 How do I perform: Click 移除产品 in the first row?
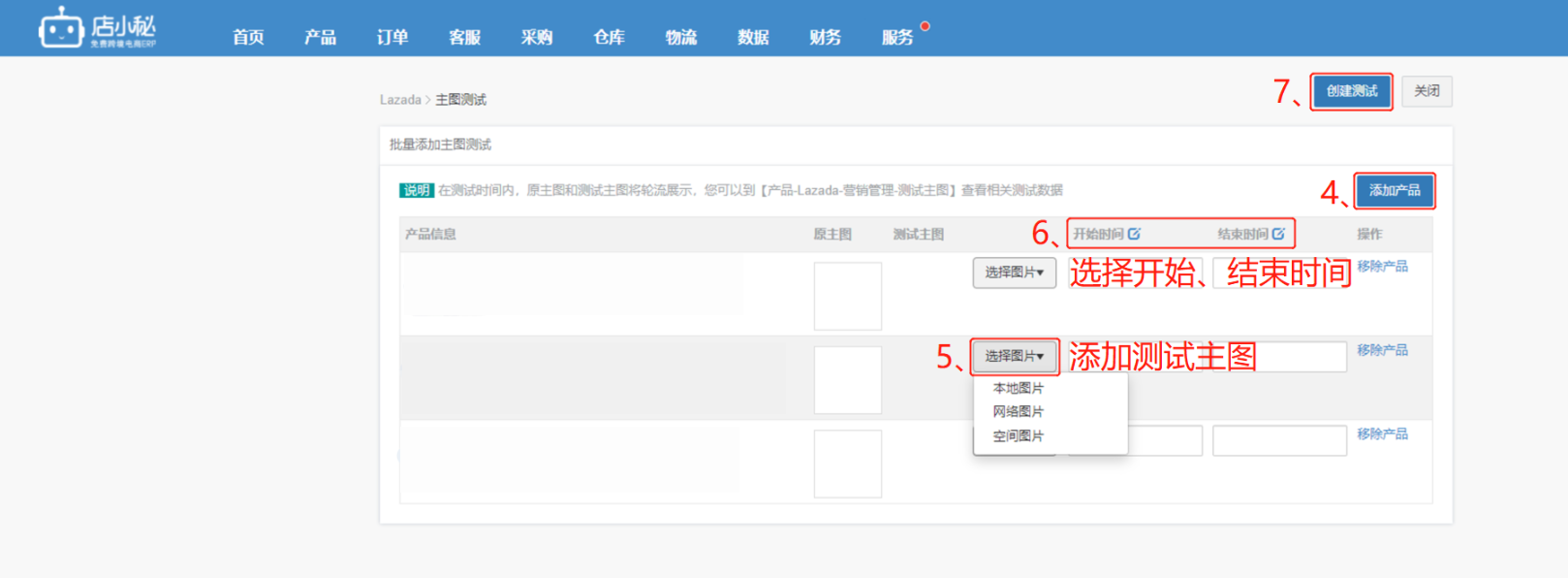click(1382, 266)
